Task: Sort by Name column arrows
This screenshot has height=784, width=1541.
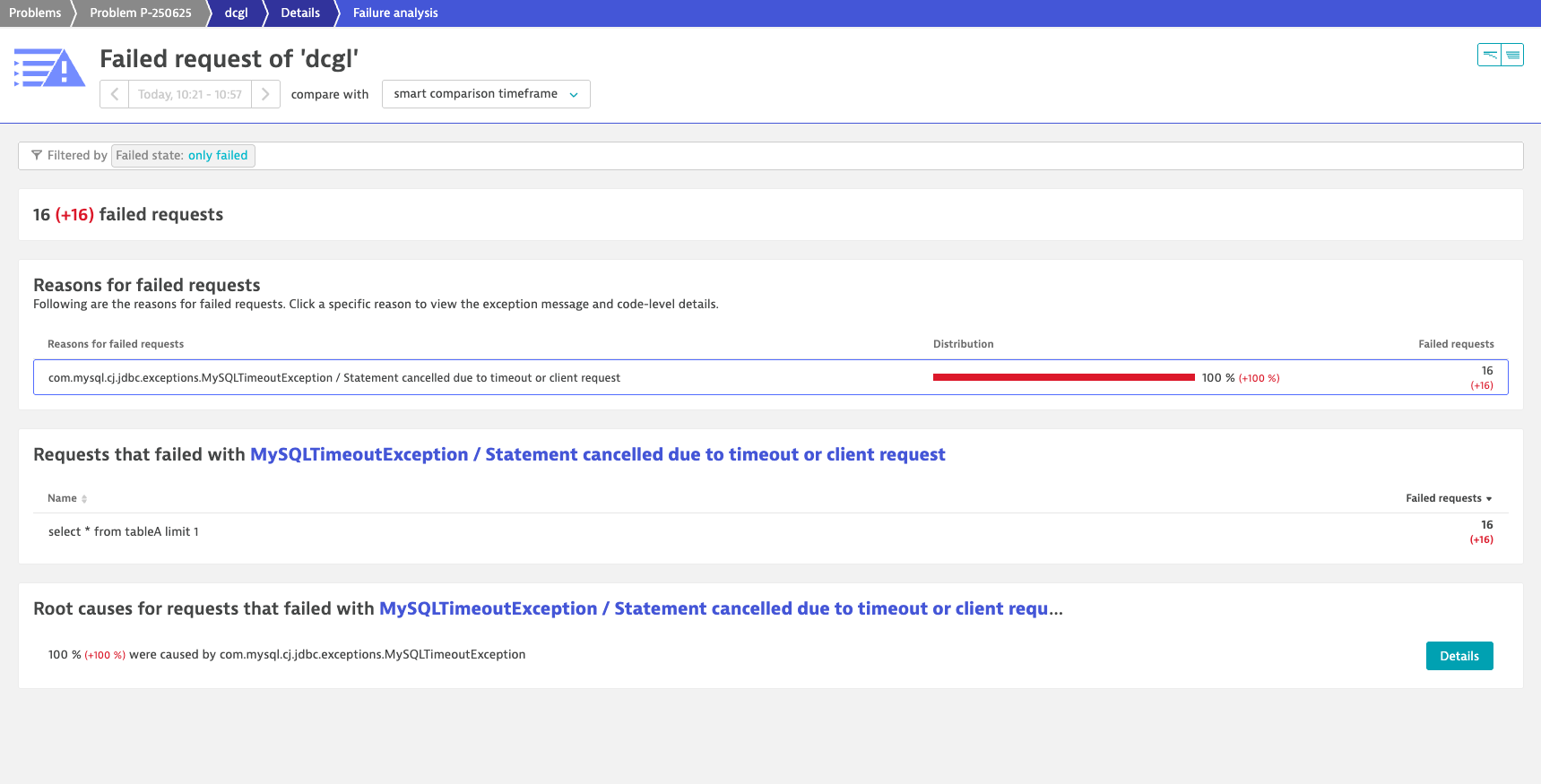Action: [x=84, y=499]
